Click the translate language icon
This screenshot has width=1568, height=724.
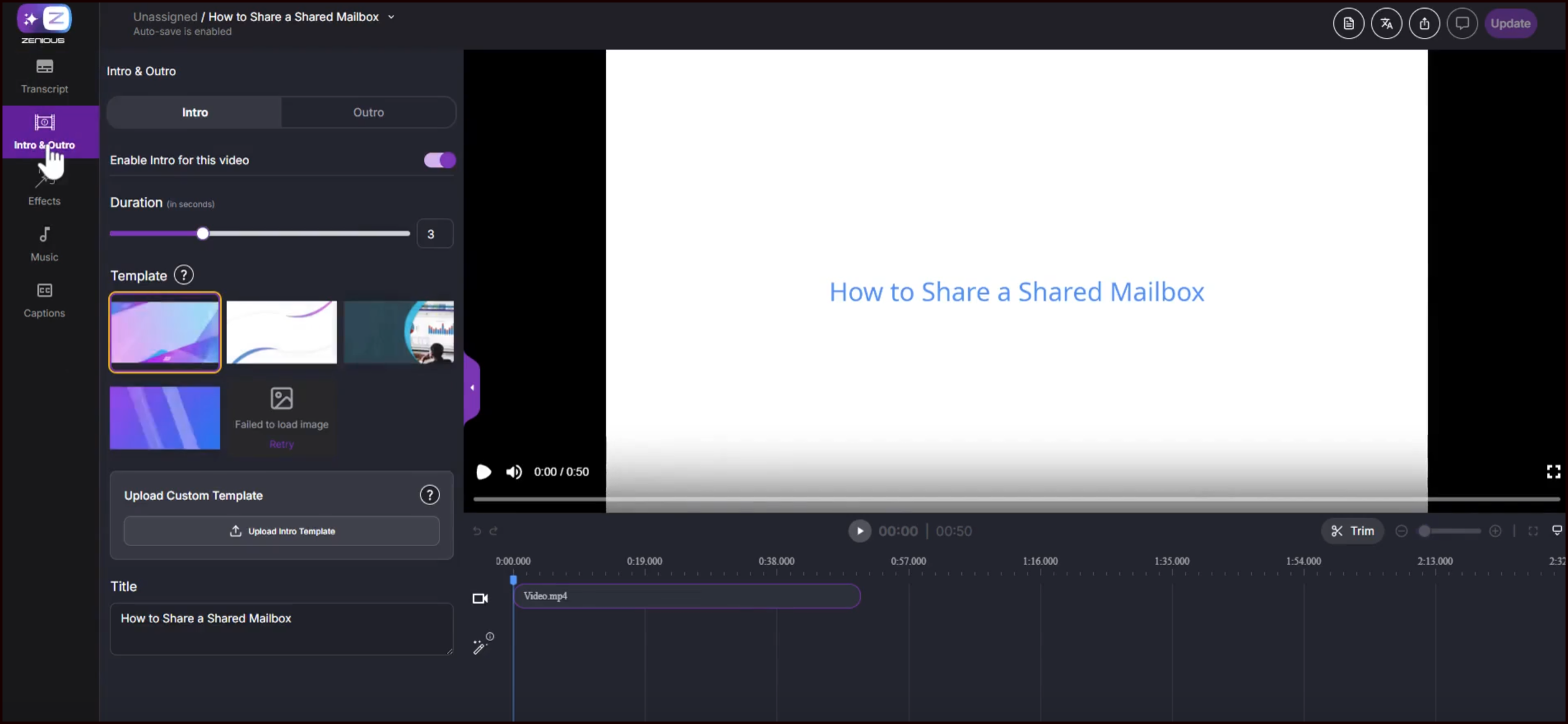(1386, 24)
